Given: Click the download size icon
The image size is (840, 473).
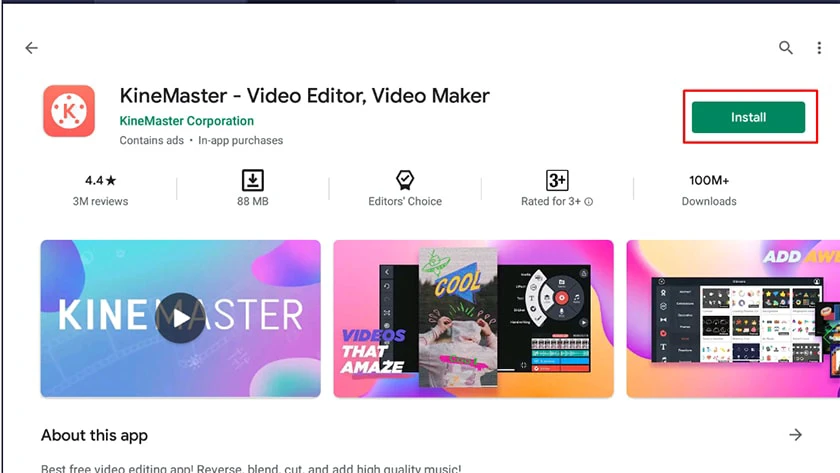Looking at the screenshot, I should [253, 180].
